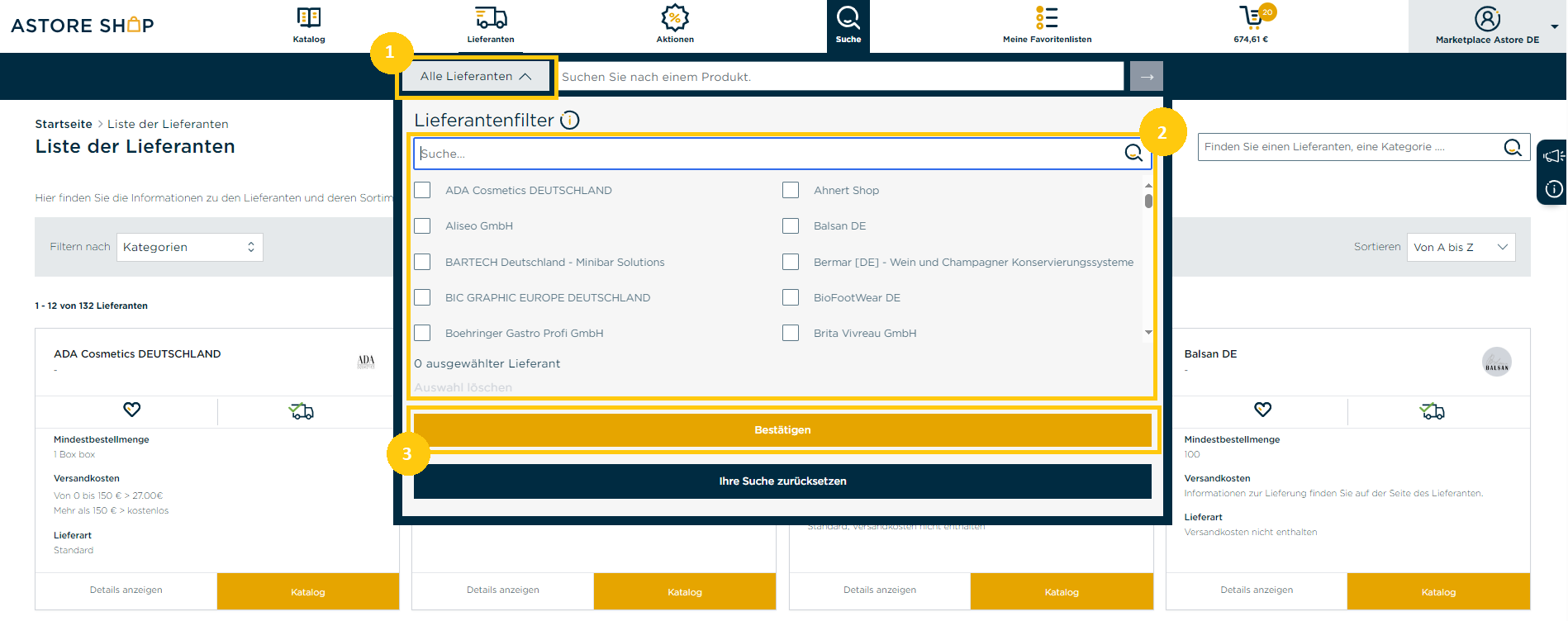Go to Astore Shop home logo
The width and height of the screenshot is (1568, 621).
click(83, 25)
